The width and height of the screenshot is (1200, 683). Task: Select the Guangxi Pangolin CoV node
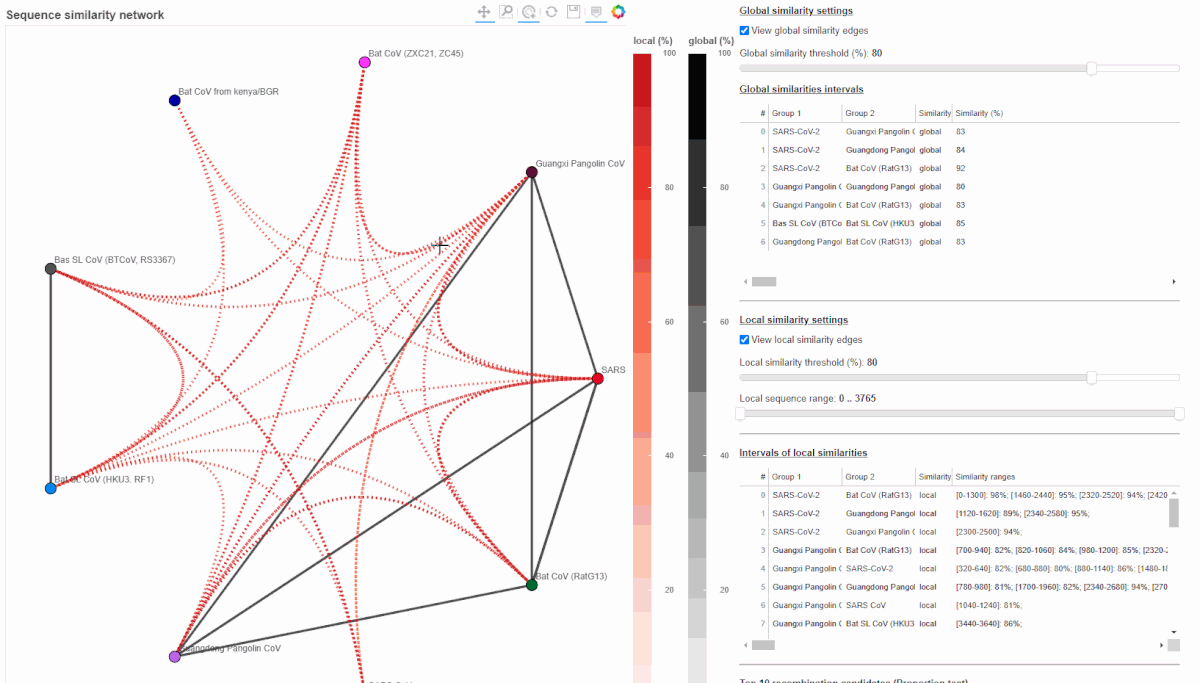[532, 172]
